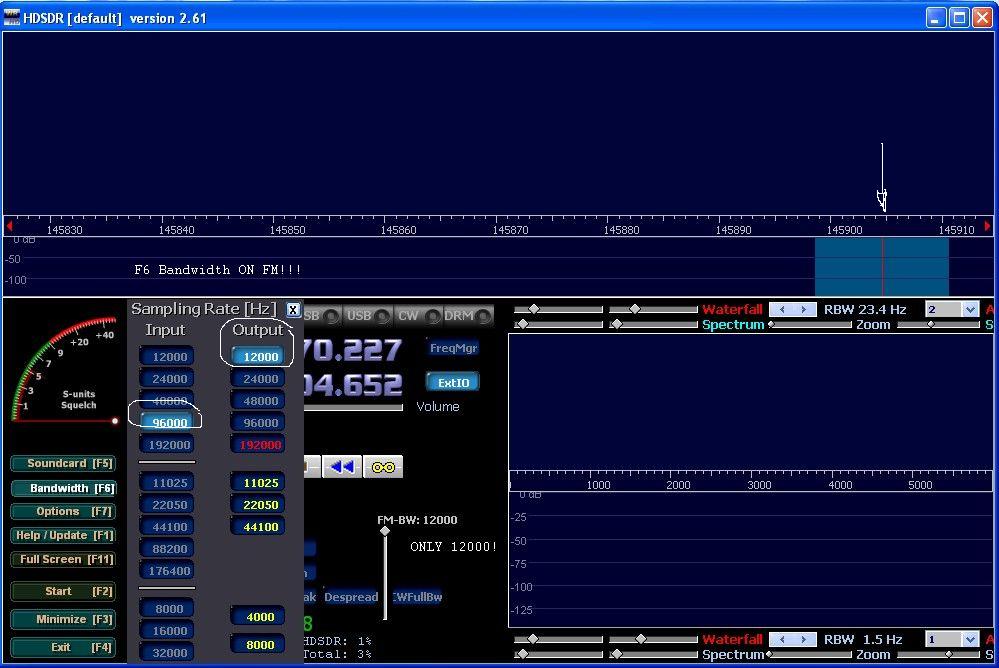Image resolution: width=999 pixels, height=668 pixels.
Task: Open Options [F7] menu
Action: (62, 512)
